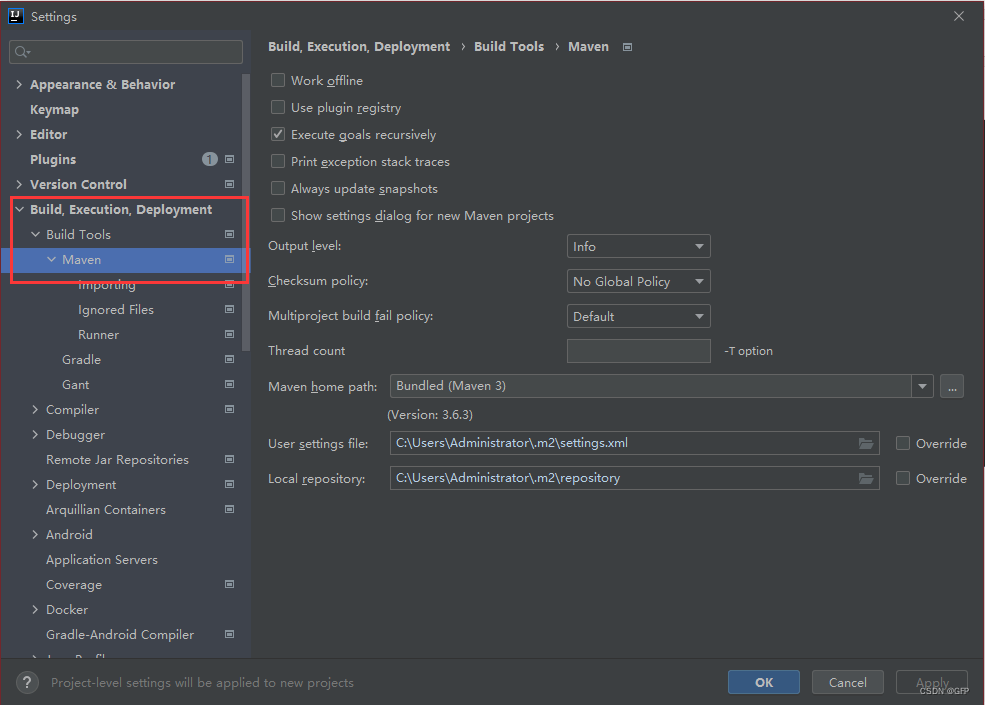The width and height of the screenshot is (985, 705).
Task: Click the project-level icon beside Build Tools
Action: [229, 234]
